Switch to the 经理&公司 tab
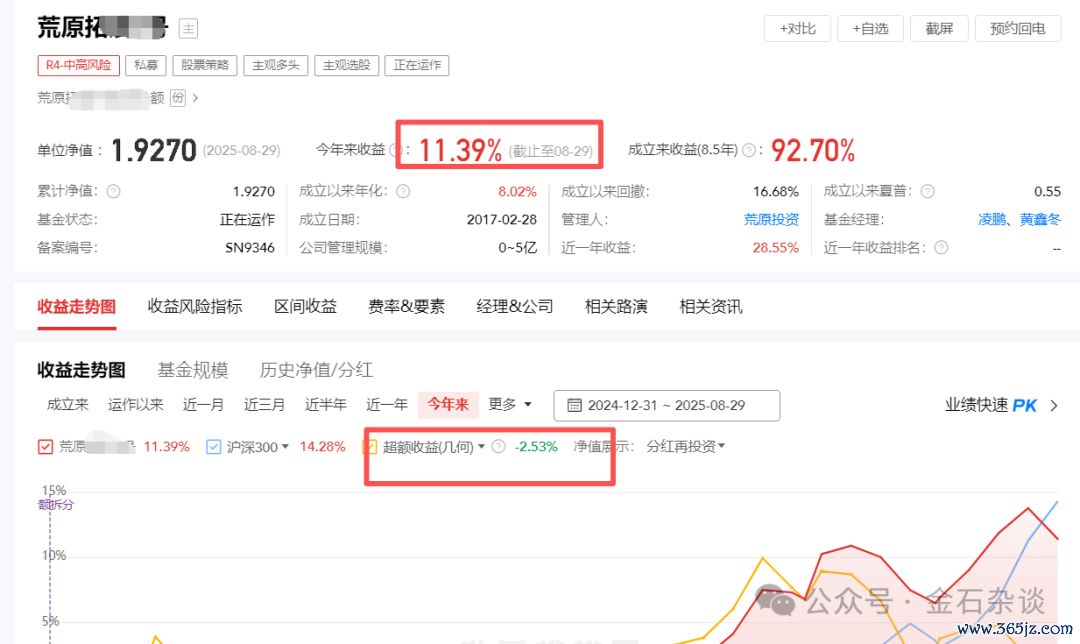This screenshot has width=1080, height=644. (x=515, y=307)
